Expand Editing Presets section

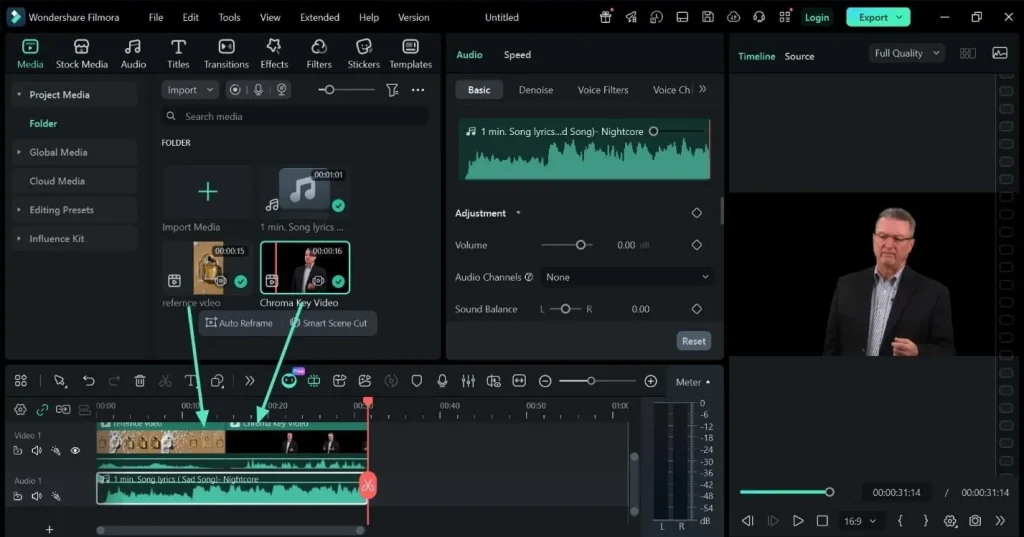[19, 210]
